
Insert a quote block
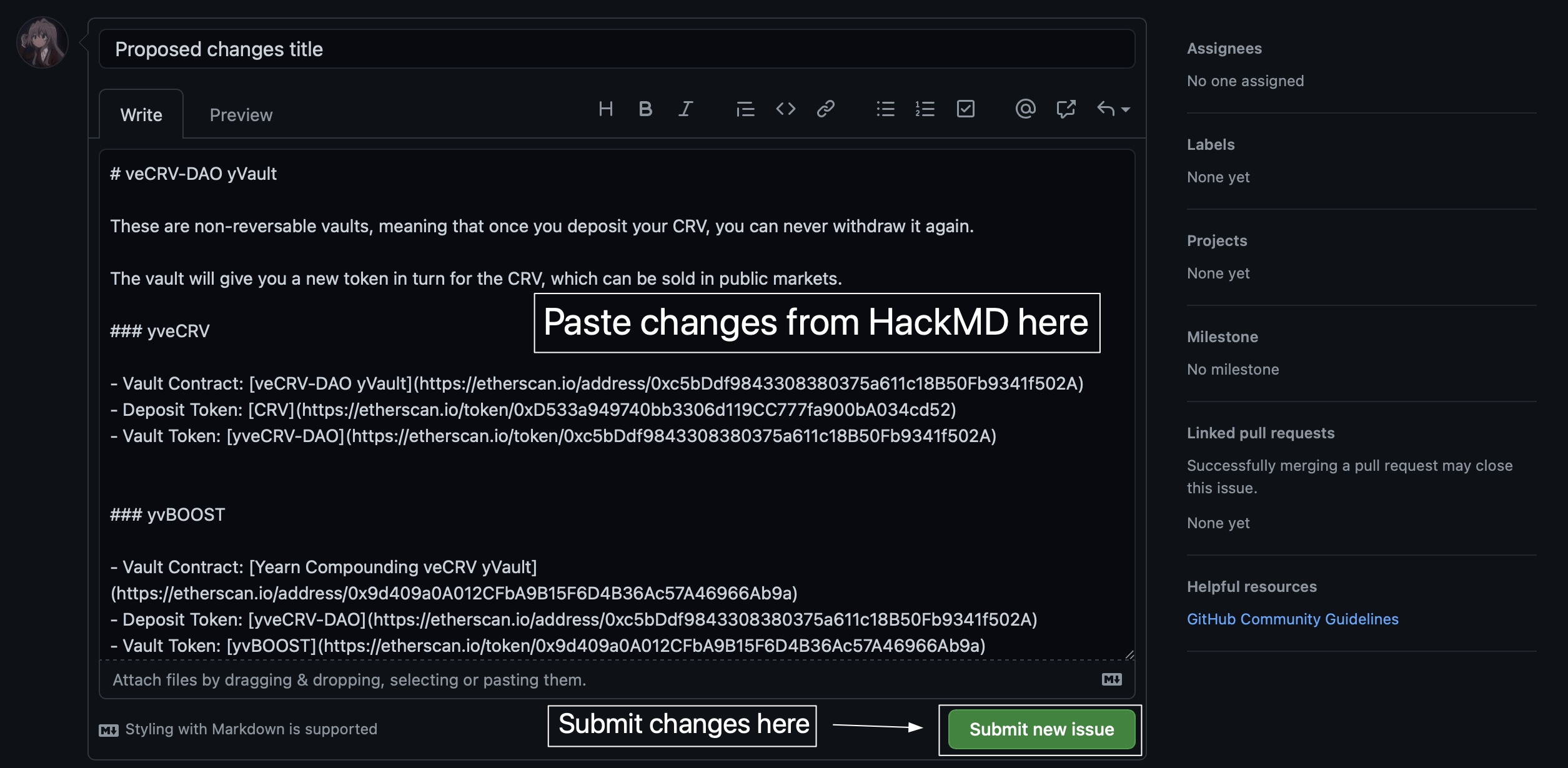[745, 109]
